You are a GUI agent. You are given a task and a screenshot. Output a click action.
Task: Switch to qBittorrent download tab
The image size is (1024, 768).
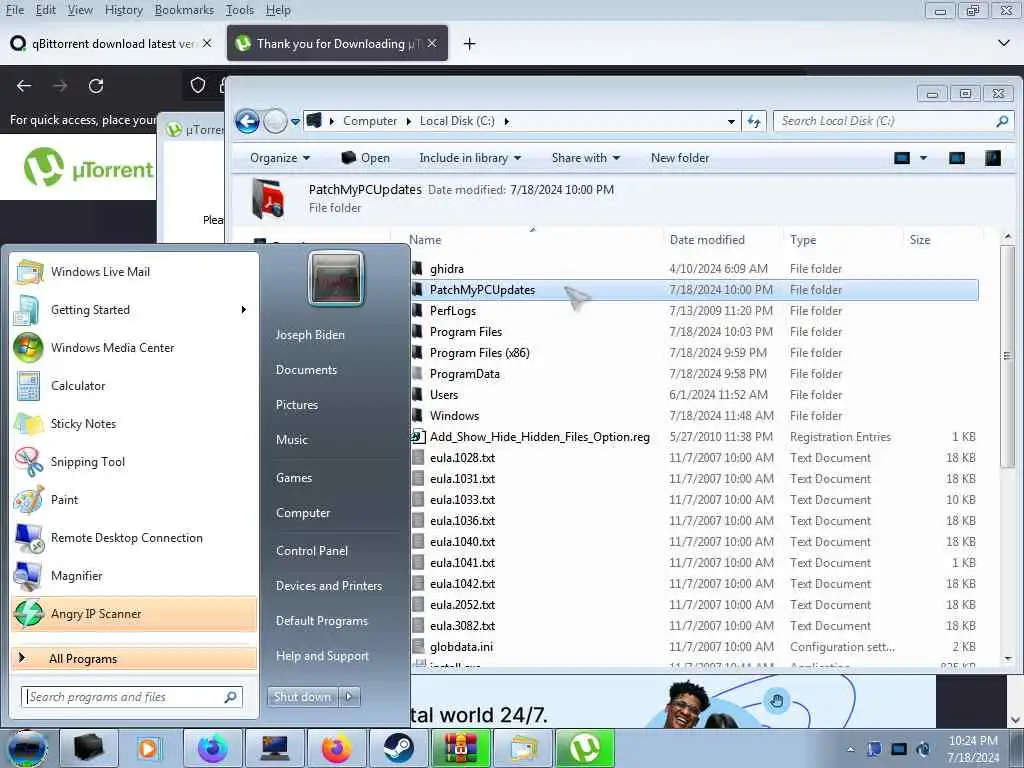112,43
